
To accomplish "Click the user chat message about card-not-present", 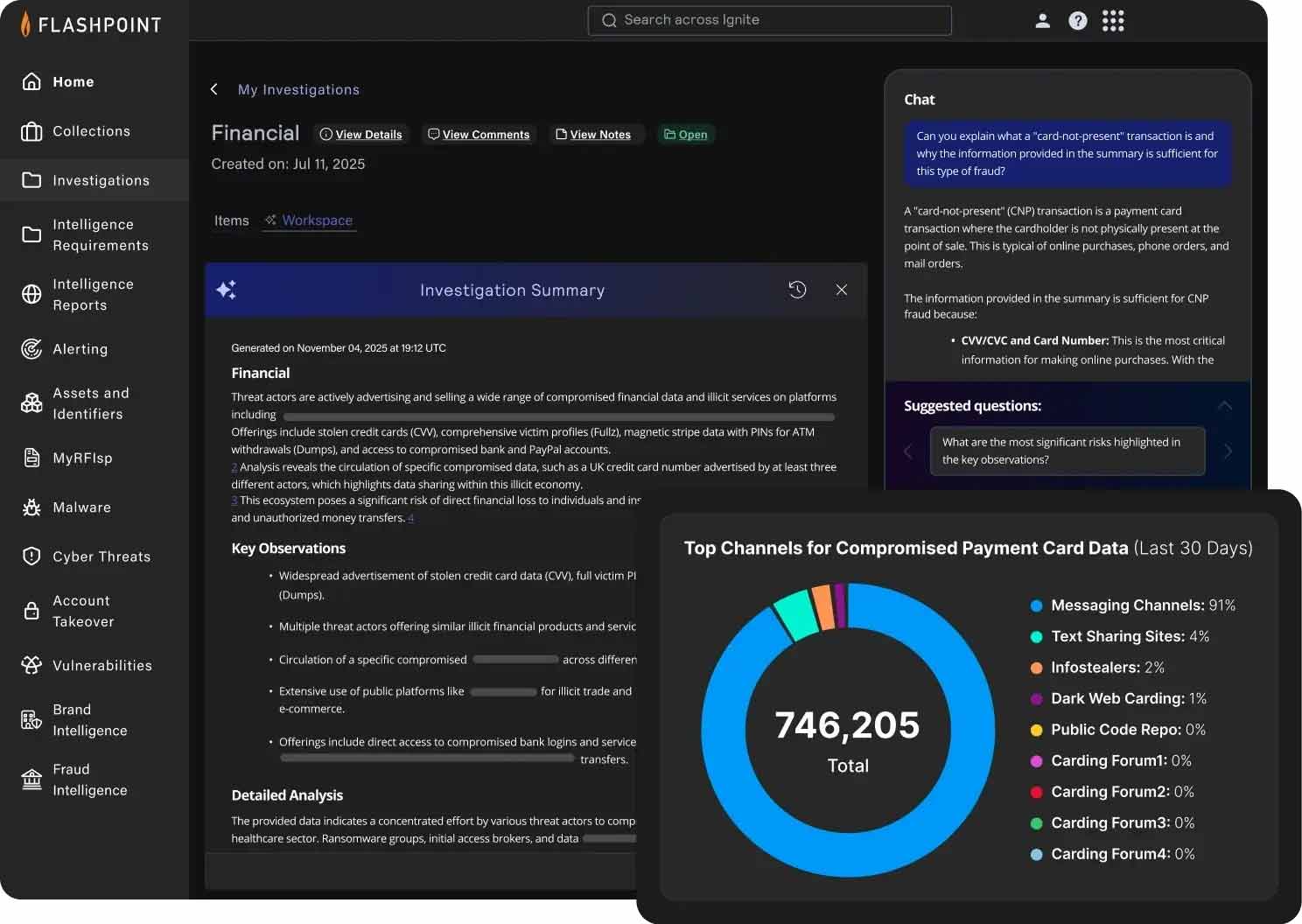I will (x=1067, y=154).
